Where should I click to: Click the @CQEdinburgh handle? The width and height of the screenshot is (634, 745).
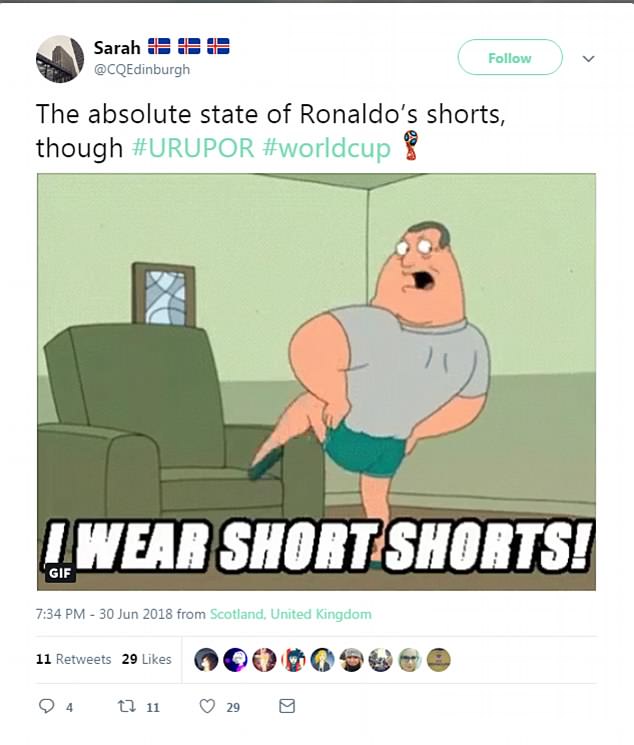[x=142, y=69]
